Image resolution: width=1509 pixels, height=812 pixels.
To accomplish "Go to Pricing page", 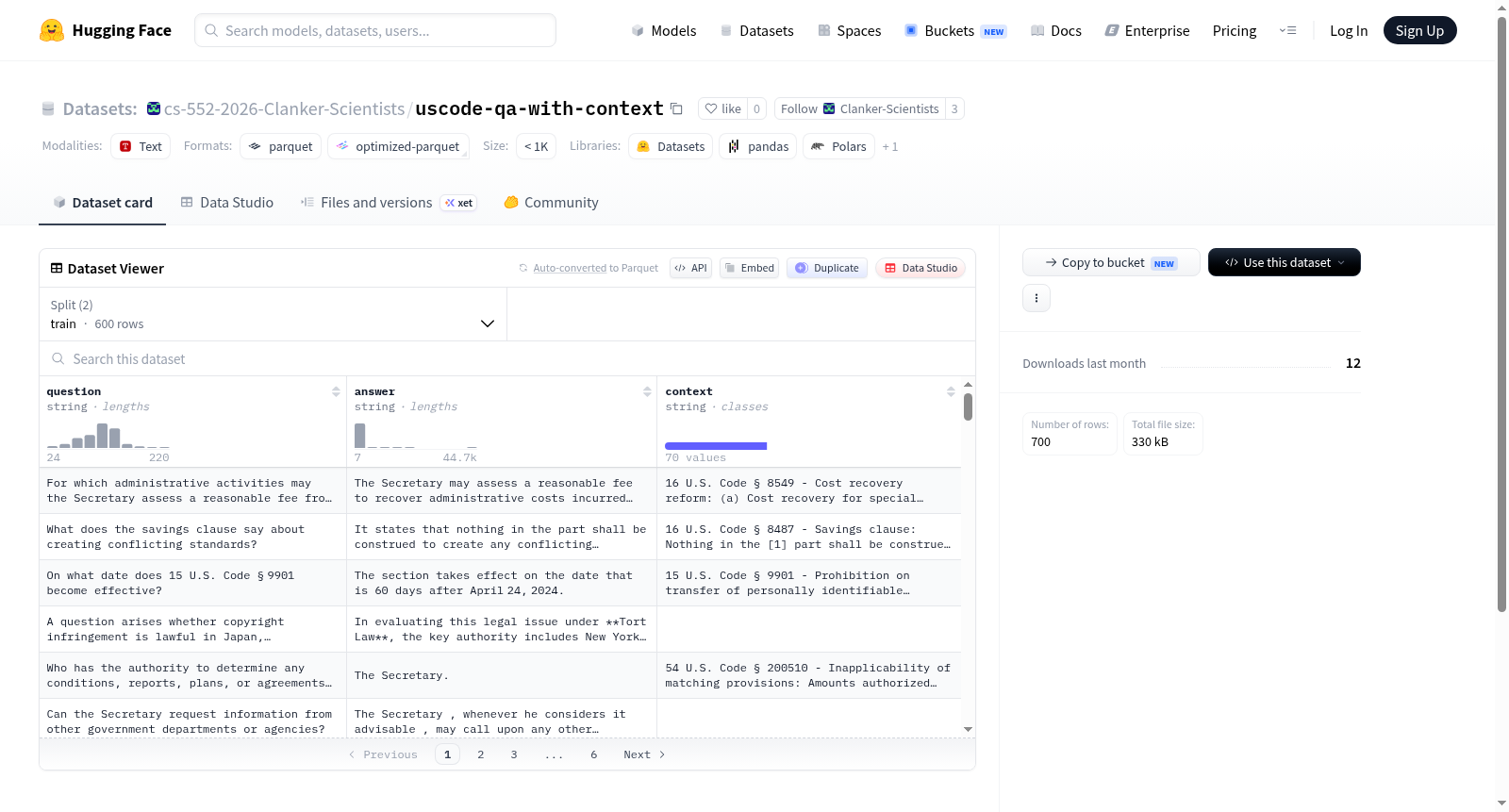I will pos(1235,30).
